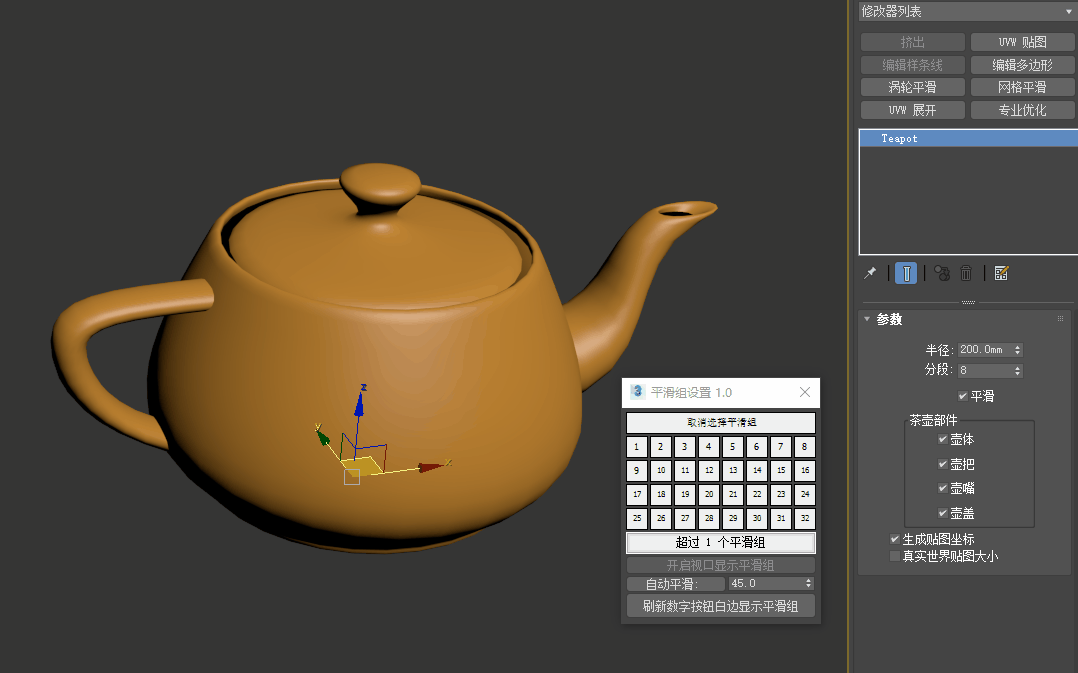1078x673 pixels.
Task: Open the 修改器列表 dropdown
Action: click(967, 12)
